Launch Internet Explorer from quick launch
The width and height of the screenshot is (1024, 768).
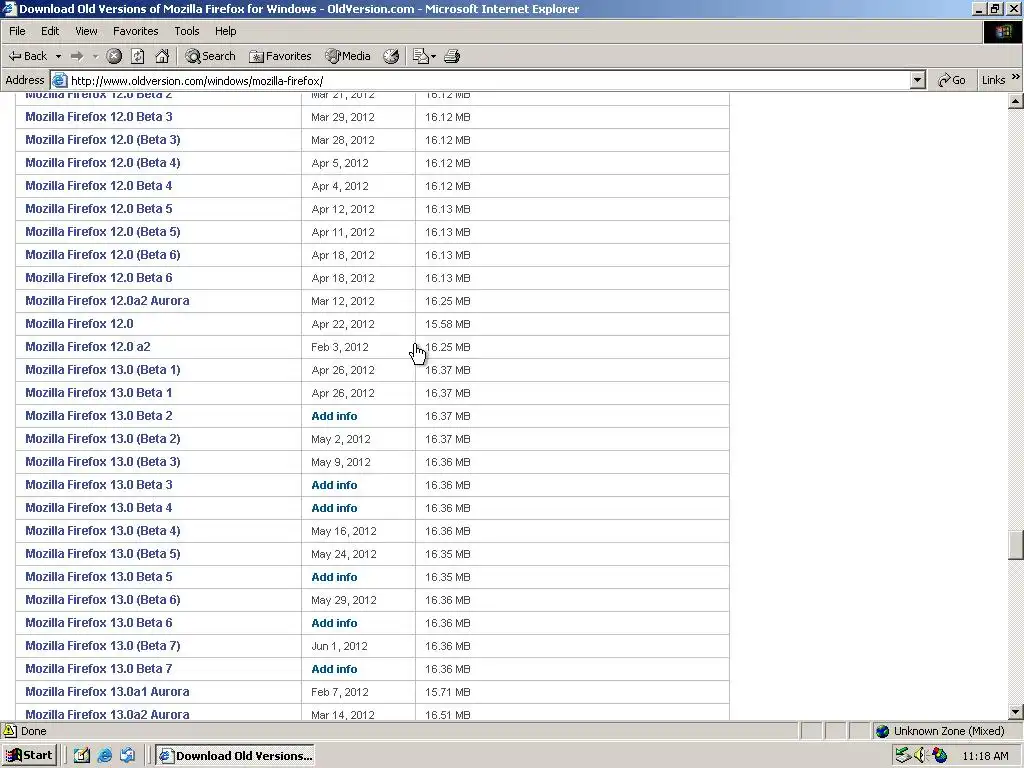[x=104, y=756]
